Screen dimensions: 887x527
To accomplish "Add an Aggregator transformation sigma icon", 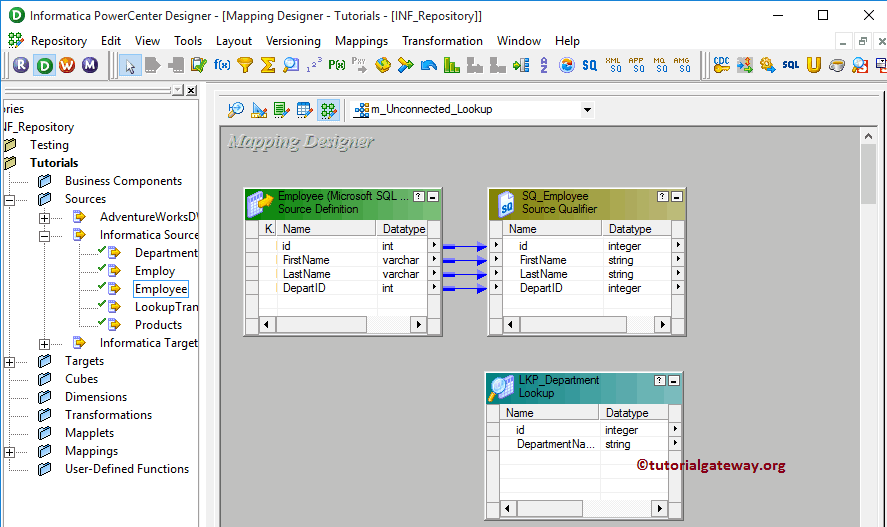I will coord(268,65).
